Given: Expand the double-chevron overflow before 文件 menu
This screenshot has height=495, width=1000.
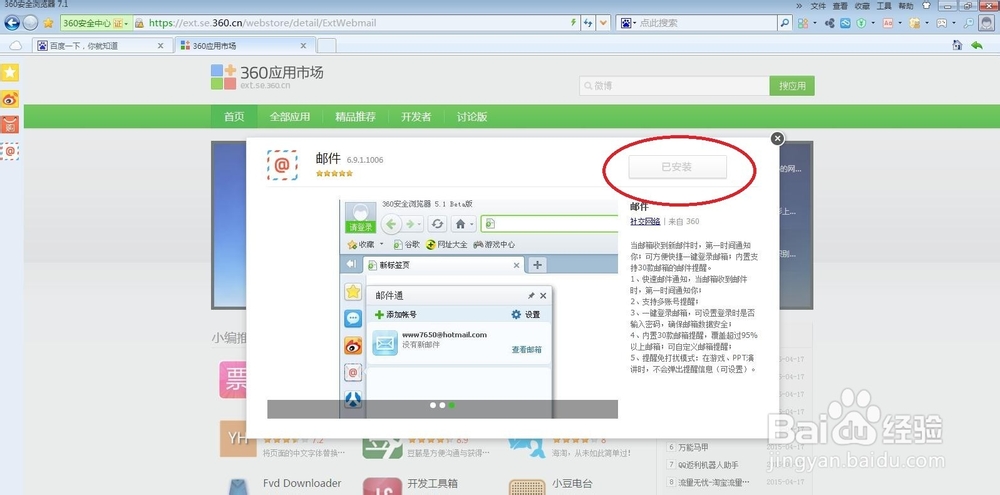Looking at the screenshot, I should coord(799,6).
